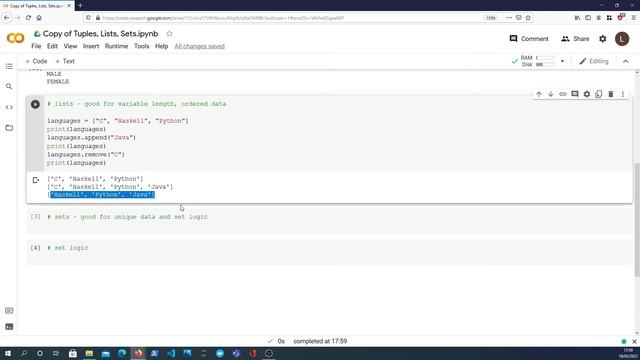Open browser page actions menu

509,18
